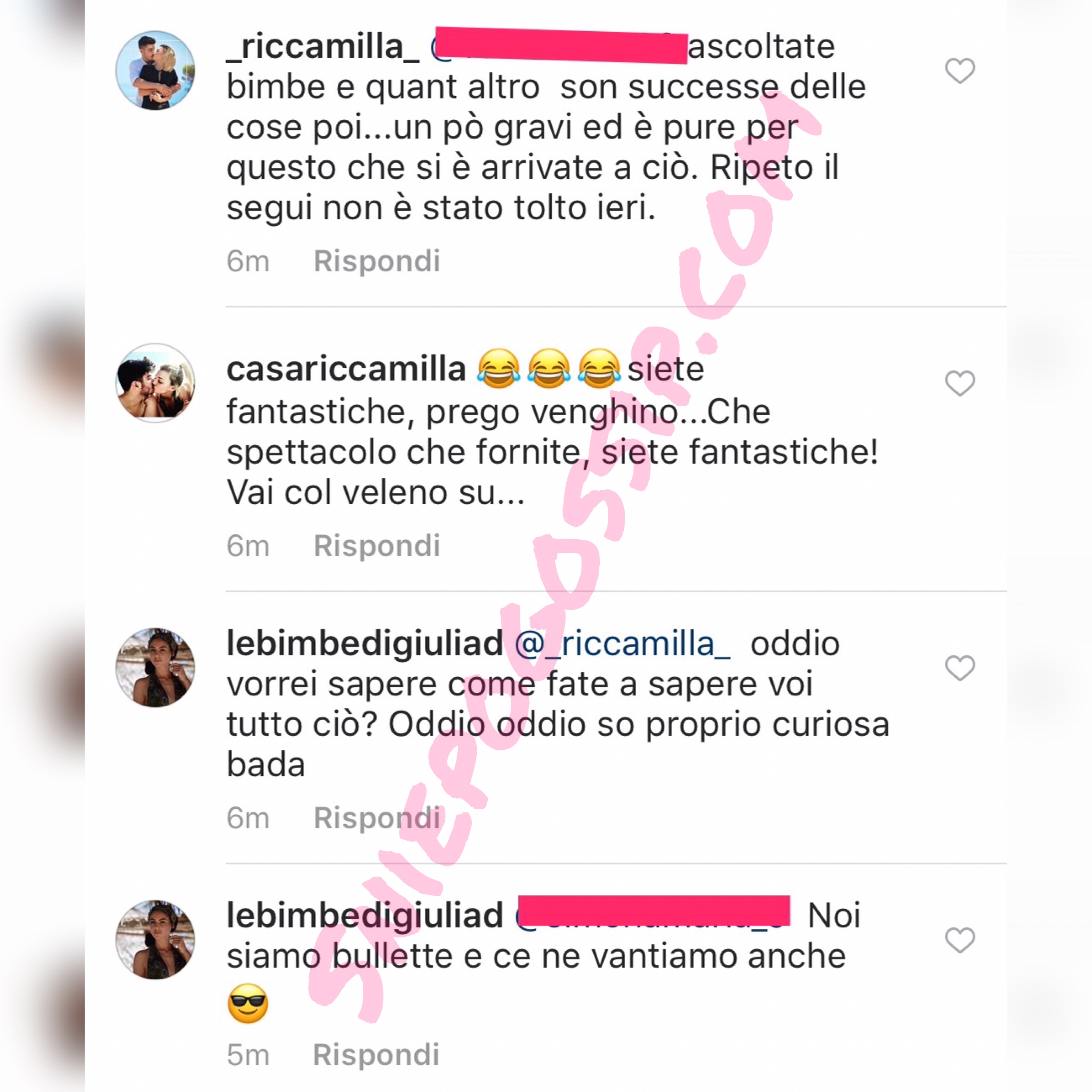
Task: Click the sunglasses emoji in last comment
Action: [x=247, y=1003]
